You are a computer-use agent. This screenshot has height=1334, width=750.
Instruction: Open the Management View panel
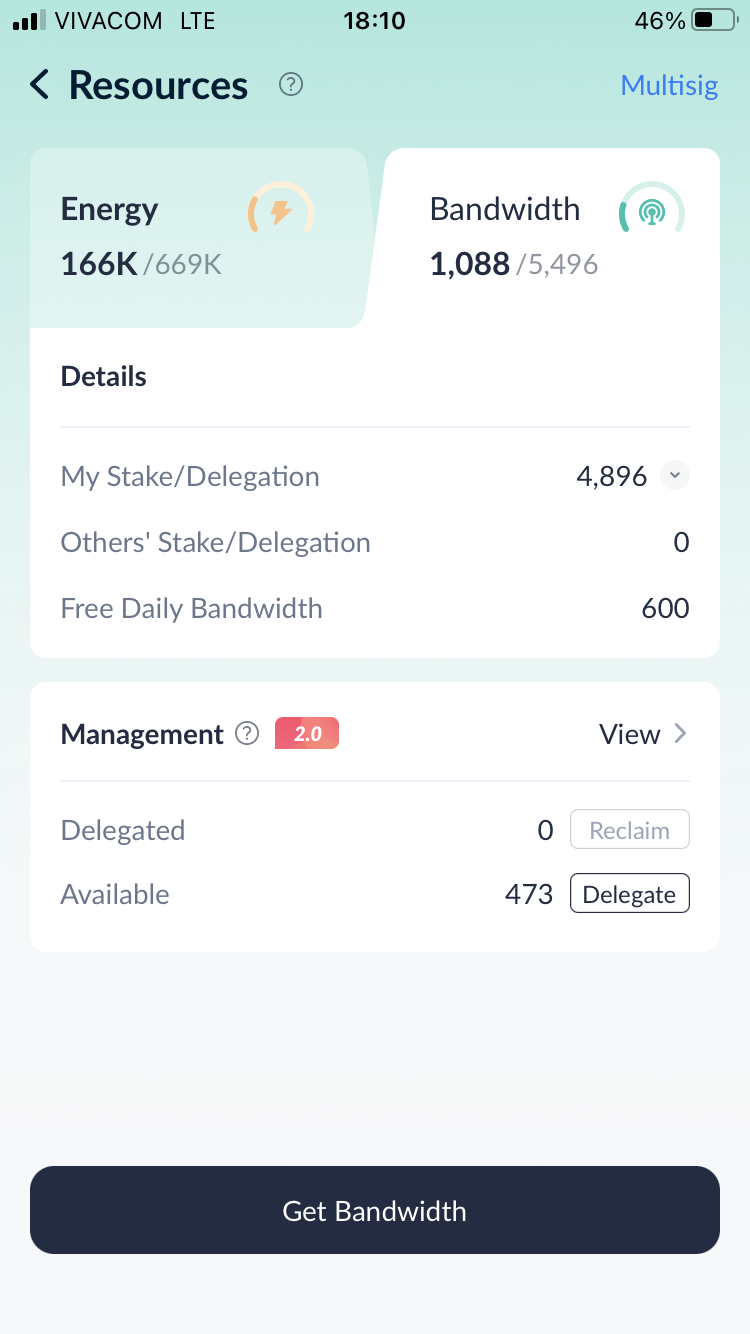[x=630, y=734]
